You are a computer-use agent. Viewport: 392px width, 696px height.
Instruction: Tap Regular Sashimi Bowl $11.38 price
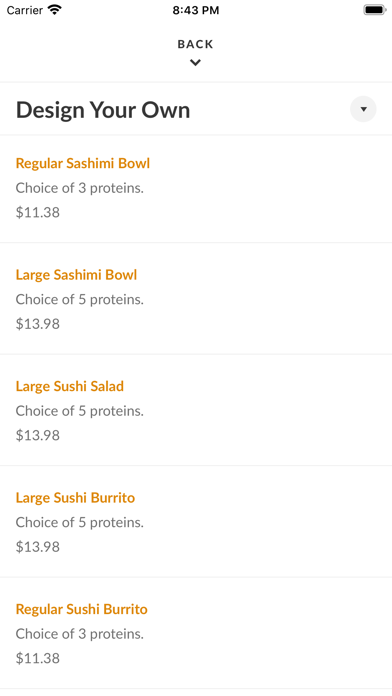point(38,212)
